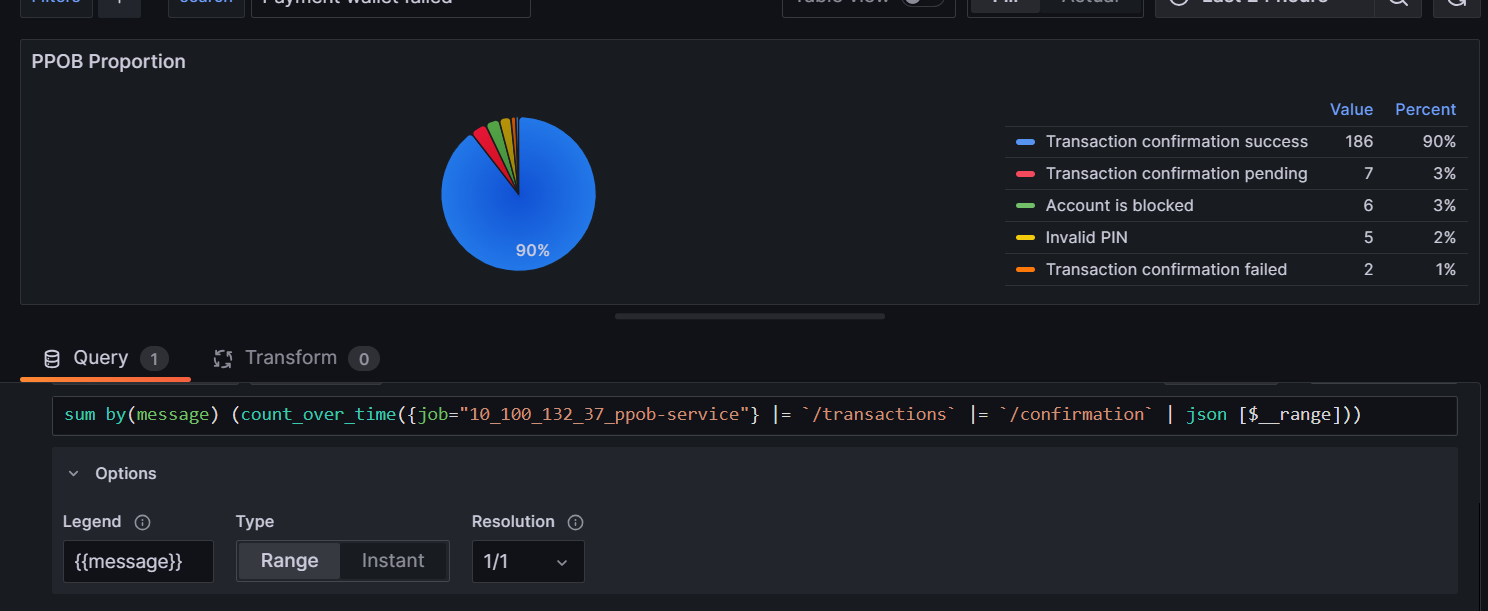Click the value 7 for pending row

tap(1368, 174)
